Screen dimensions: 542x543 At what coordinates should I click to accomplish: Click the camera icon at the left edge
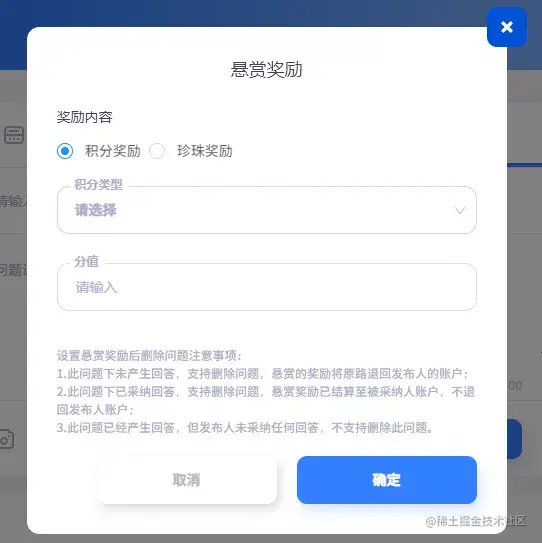[x=7, y=439]
